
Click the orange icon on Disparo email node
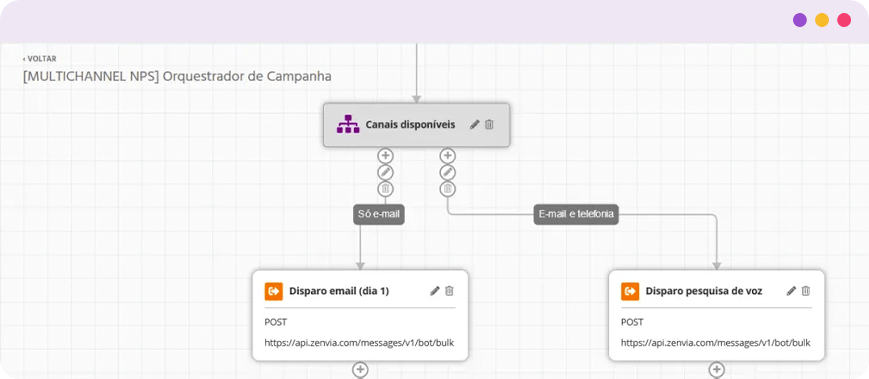274,291
